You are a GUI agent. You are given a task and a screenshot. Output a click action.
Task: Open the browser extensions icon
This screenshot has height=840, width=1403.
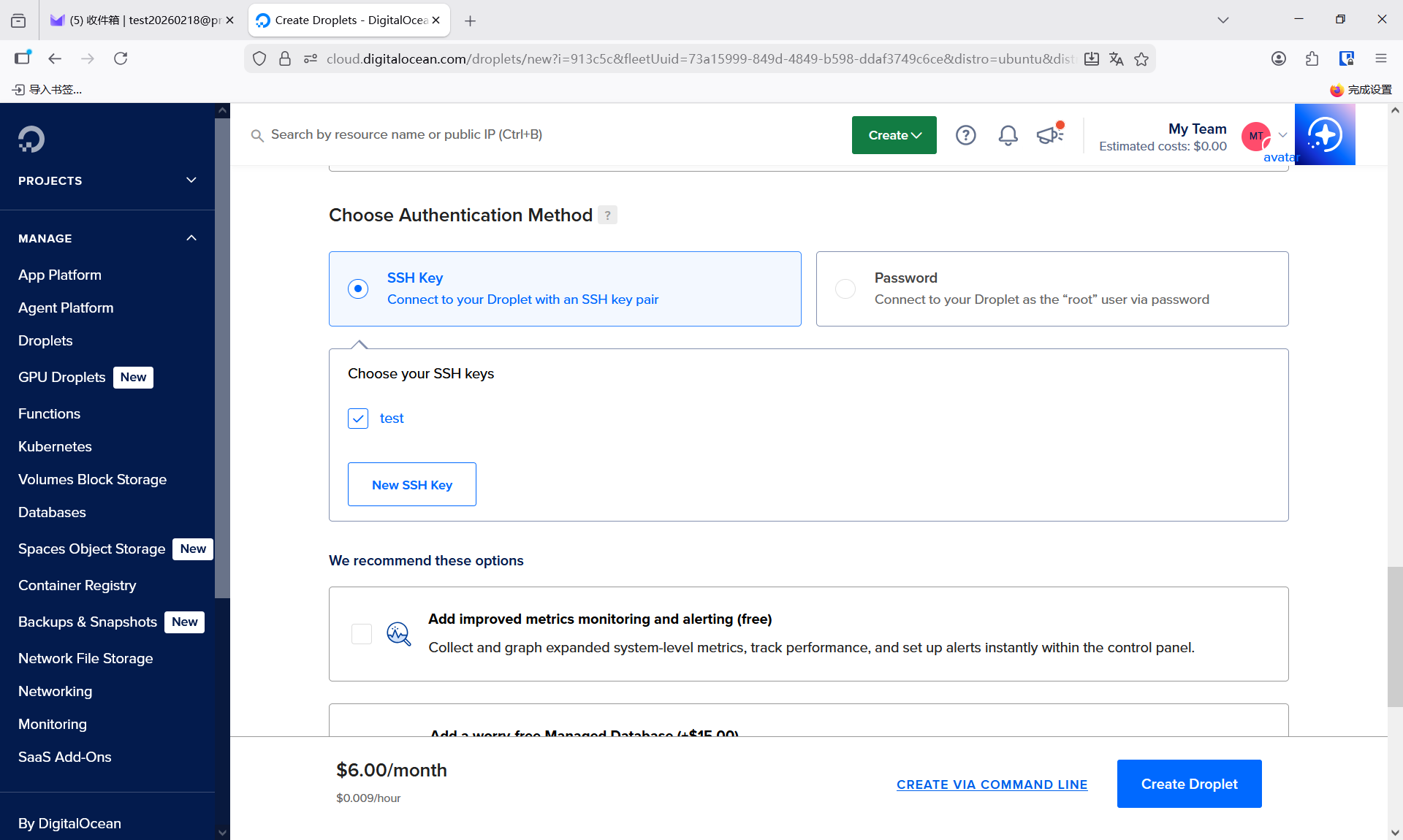click(1312, 58)
